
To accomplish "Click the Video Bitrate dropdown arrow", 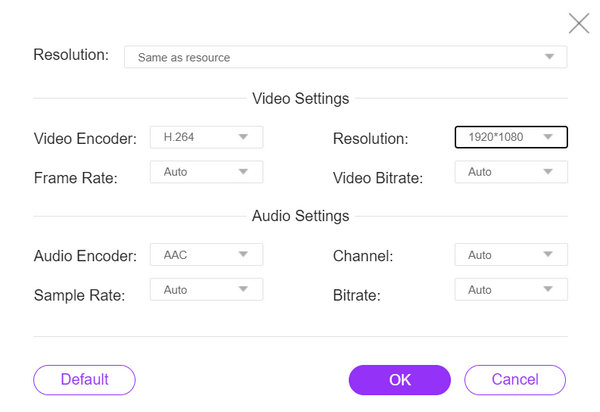I will (x=548, y=172).
